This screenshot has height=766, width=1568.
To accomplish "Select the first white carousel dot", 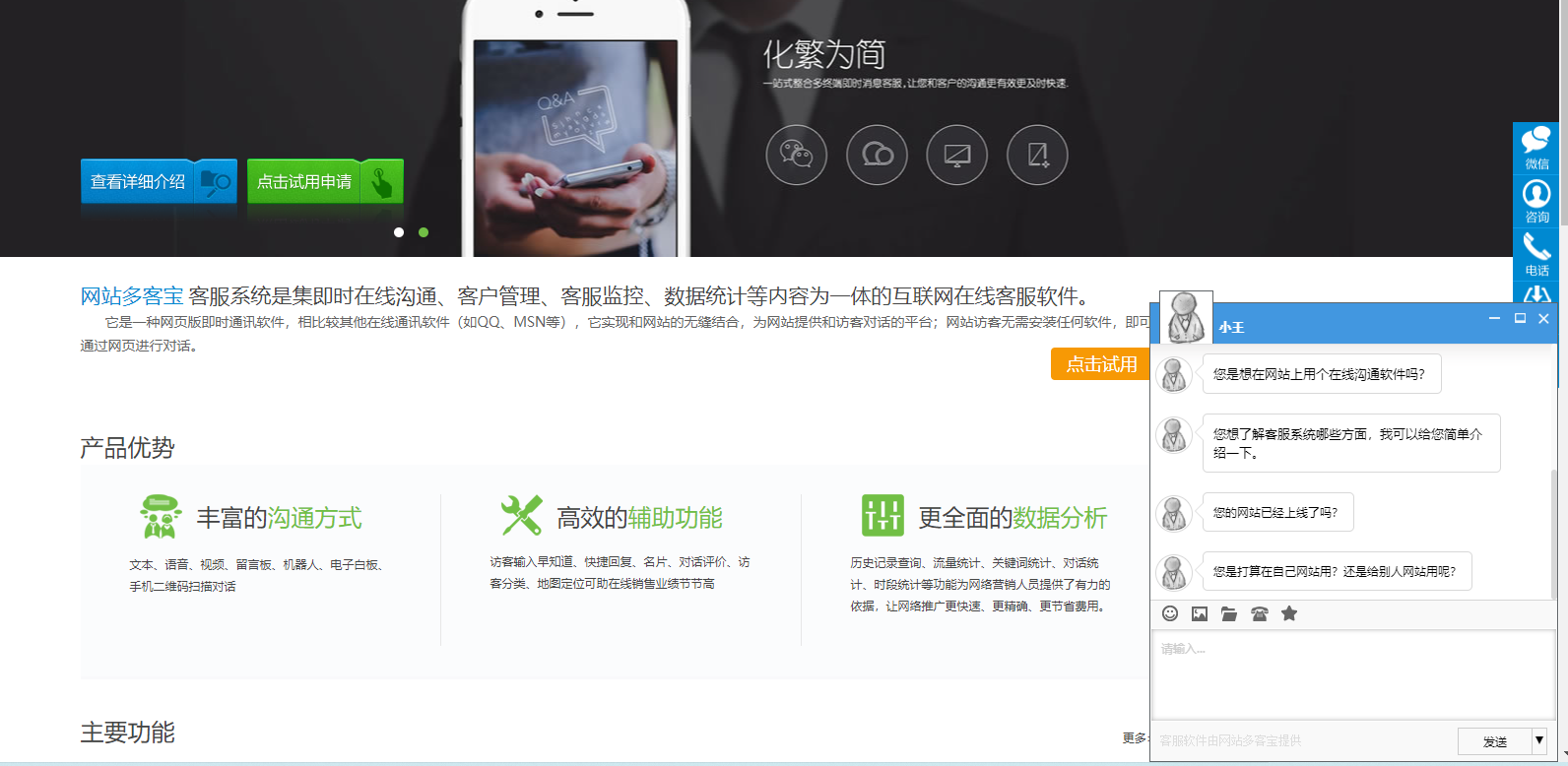I will point(399,232).
